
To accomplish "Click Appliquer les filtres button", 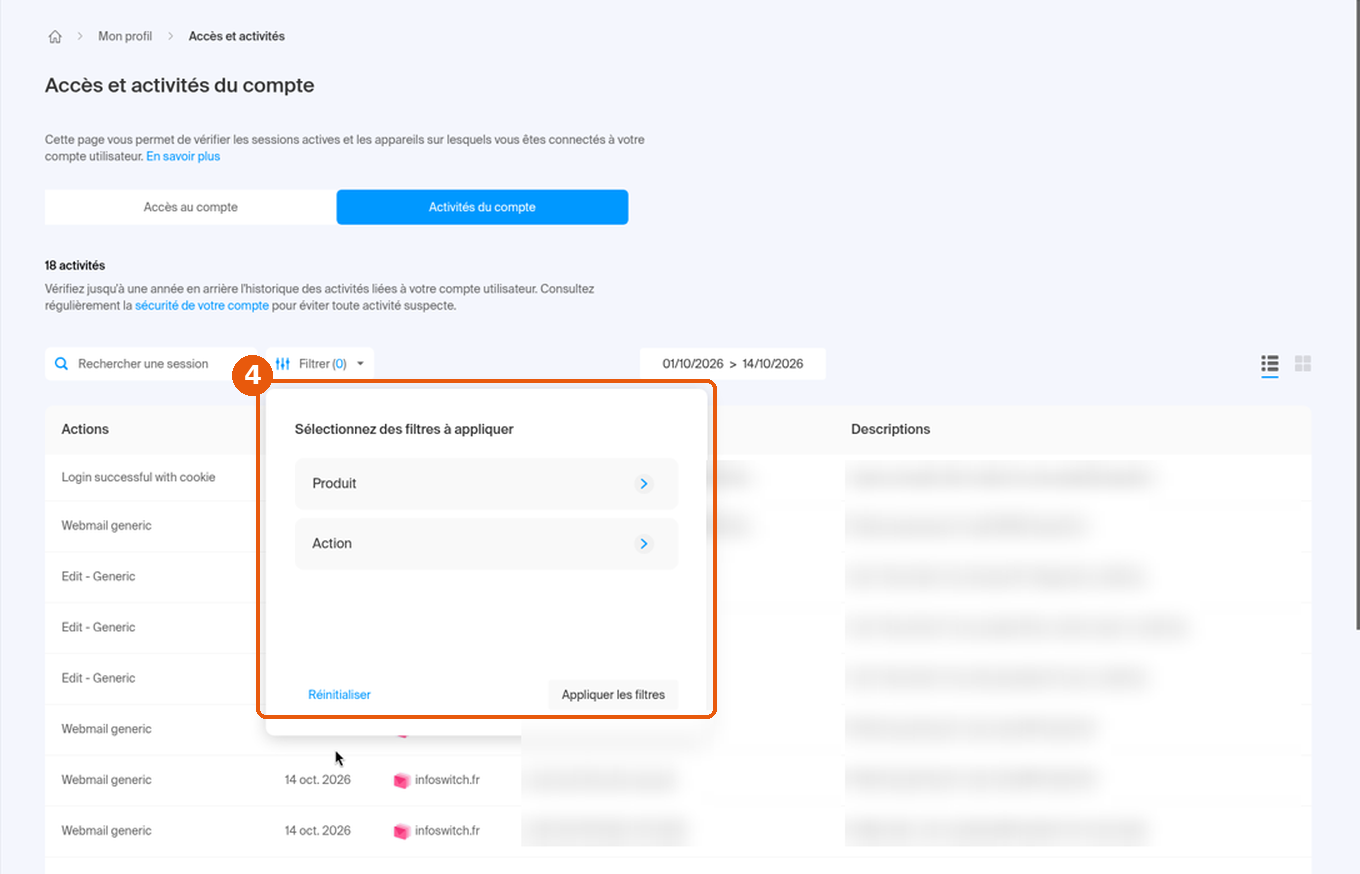I will click(x=613, y=694).
